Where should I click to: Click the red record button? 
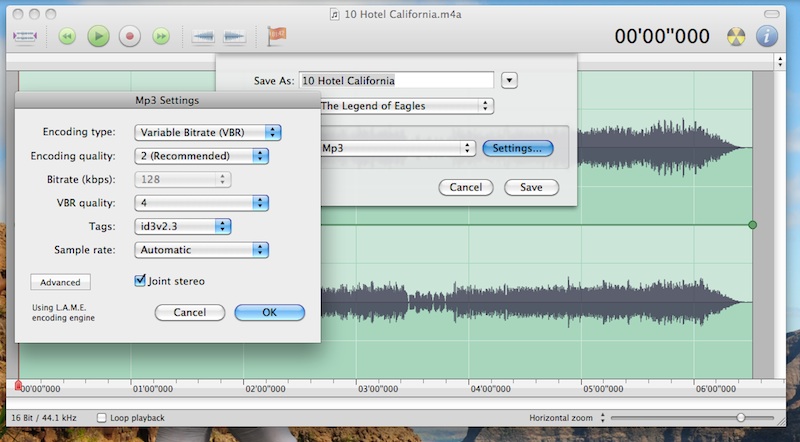click(x=129, y=37)
